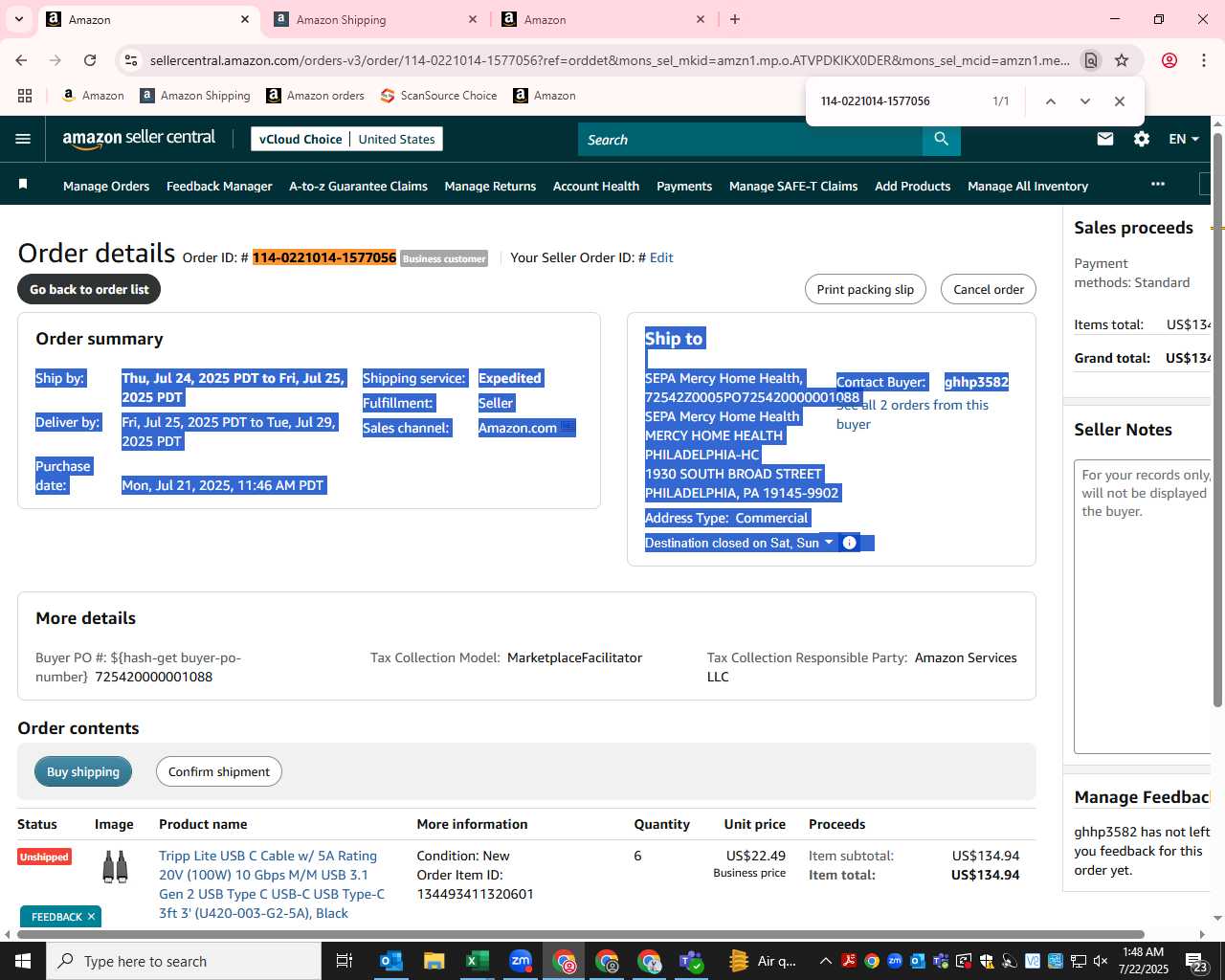Click the search magnifier button

[x=942, y=139]
